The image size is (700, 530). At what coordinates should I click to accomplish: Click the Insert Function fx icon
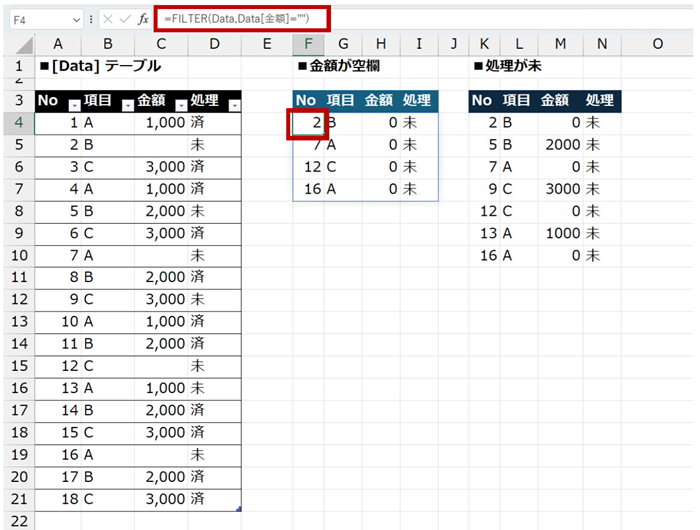(x=143, y=19)
